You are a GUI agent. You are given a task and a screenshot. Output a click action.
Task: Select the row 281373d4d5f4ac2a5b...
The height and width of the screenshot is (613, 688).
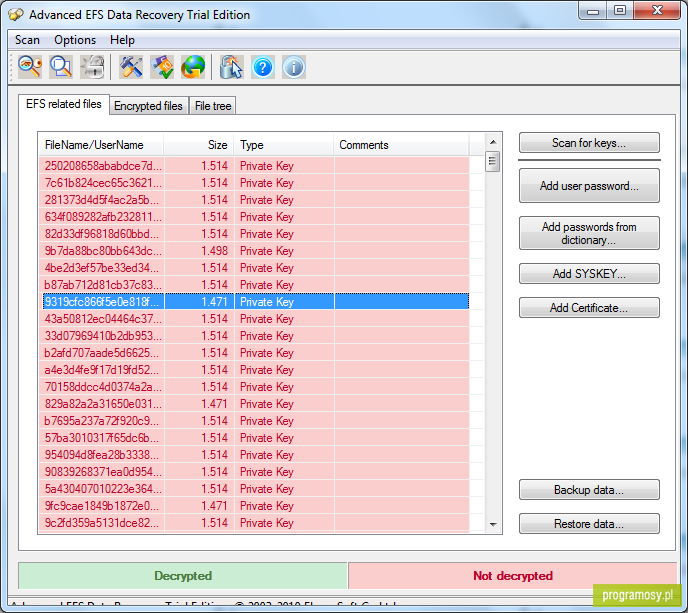point(256,200)
